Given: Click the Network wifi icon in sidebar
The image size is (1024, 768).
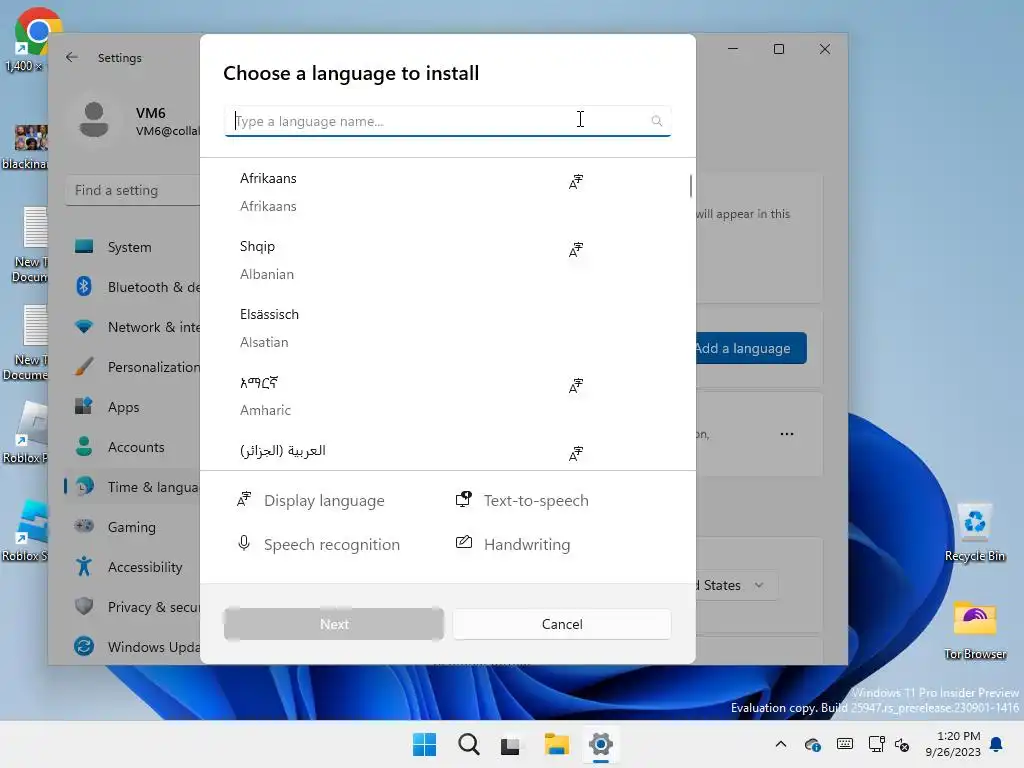Looking at the screenshot, I should [x=84, y=326].
